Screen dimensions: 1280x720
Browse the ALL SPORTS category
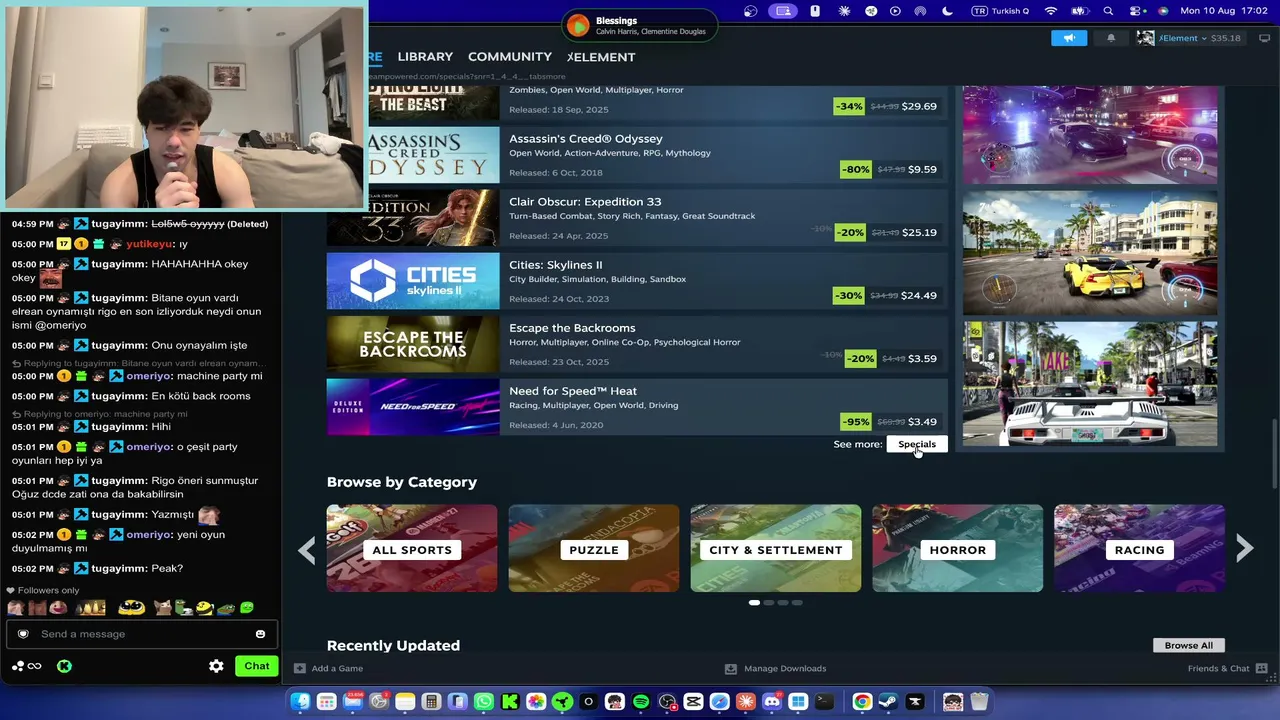412,548
